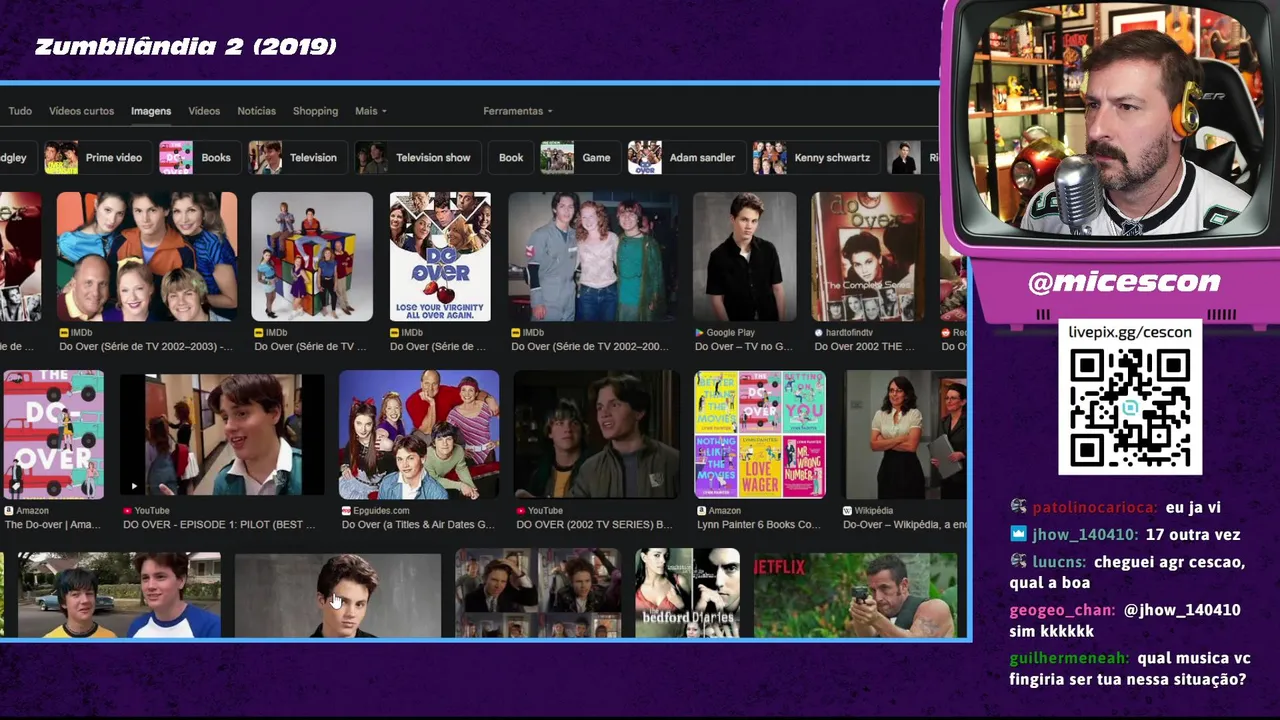Click chat username guilhermeneah

(1070, 659)
